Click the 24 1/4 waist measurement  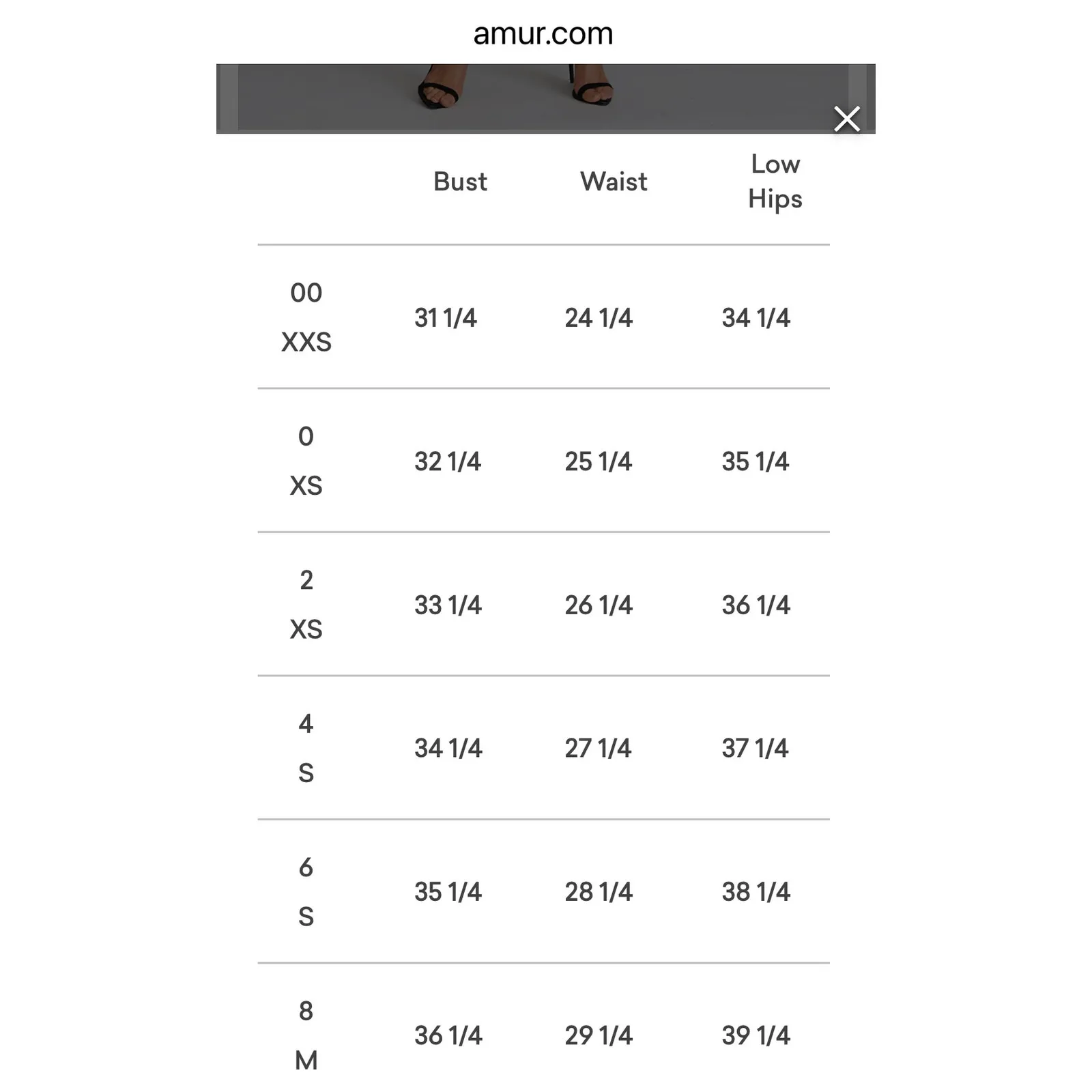click(598, 318)
